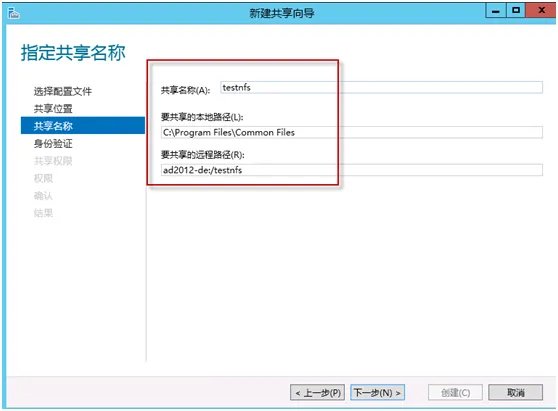Switch to the 身份验证 step
The image size is (558, 411).
53,143
